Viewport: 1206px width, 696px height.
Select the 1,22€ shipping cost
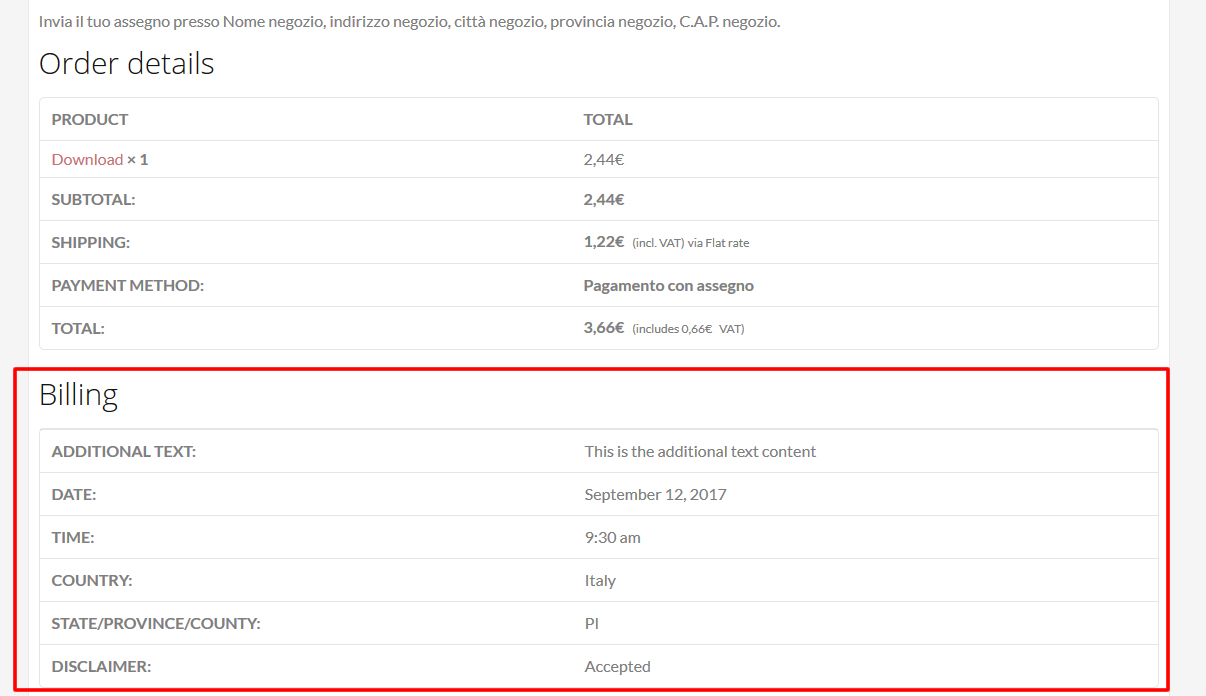pos(604,241)
